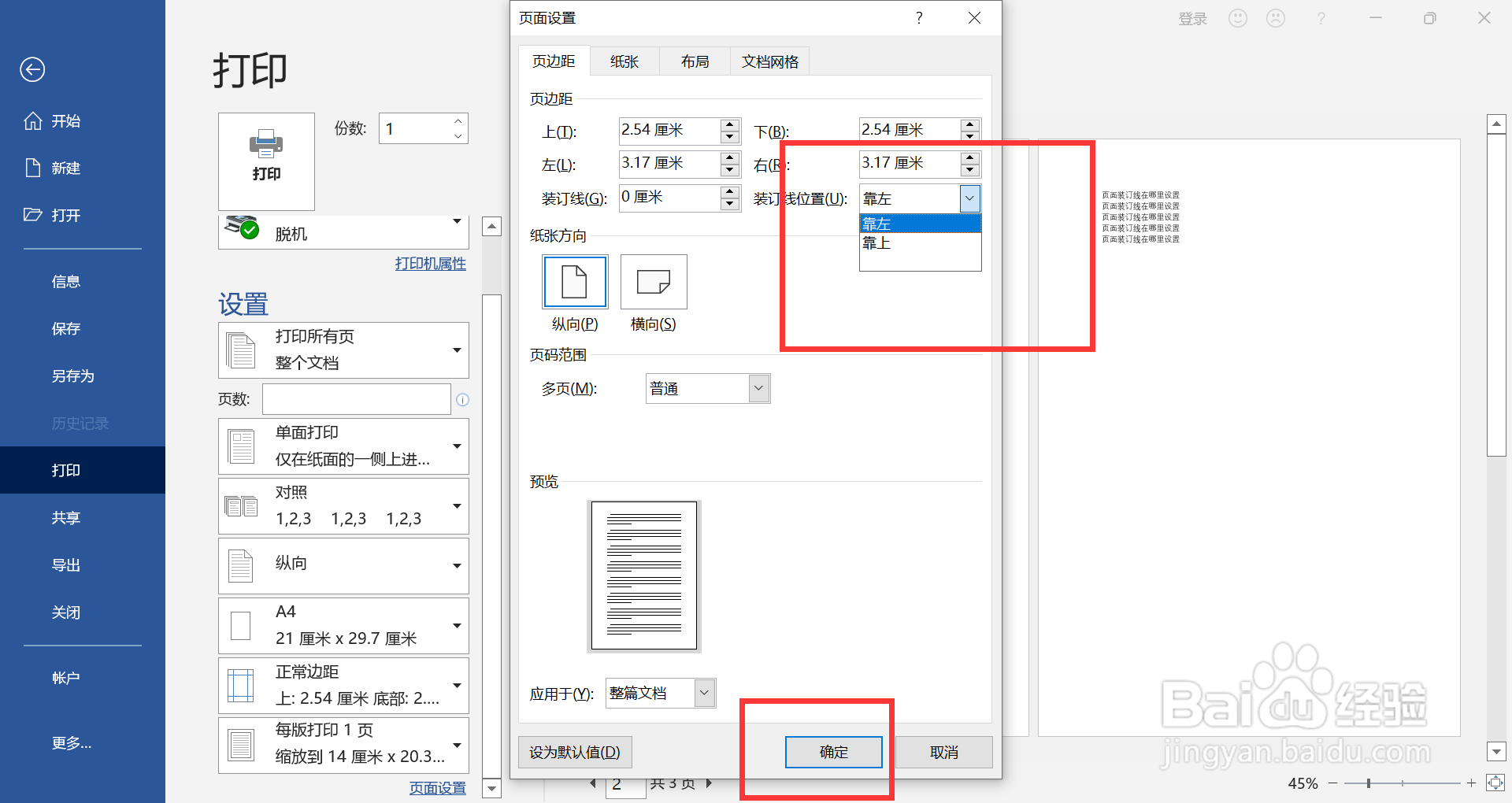This screenshot has width=1512, height=803.
Task: Decrease the number of copies
Action: tap(458, 136)
